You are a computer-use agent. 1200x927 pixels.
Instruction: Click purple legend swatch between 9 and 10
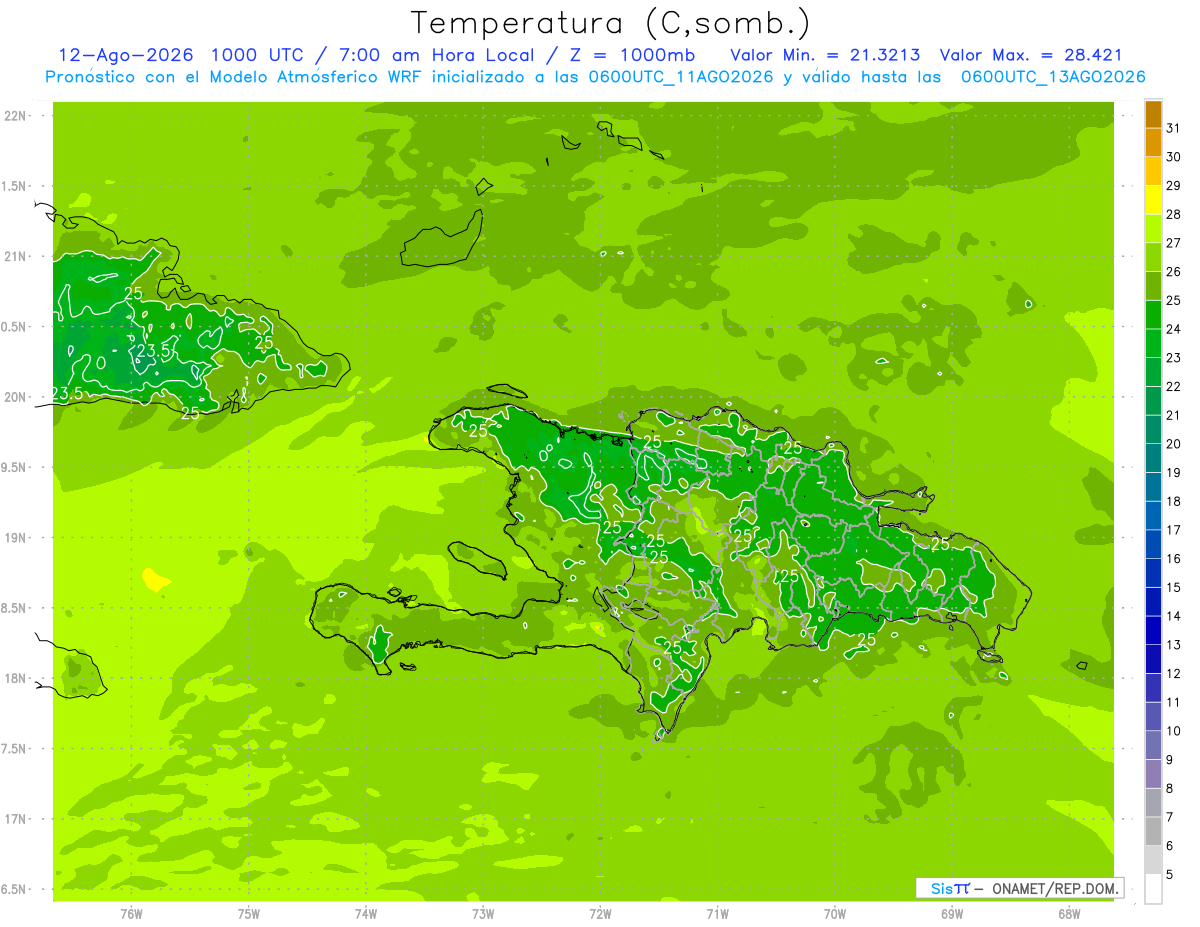tap(1153, 745)
